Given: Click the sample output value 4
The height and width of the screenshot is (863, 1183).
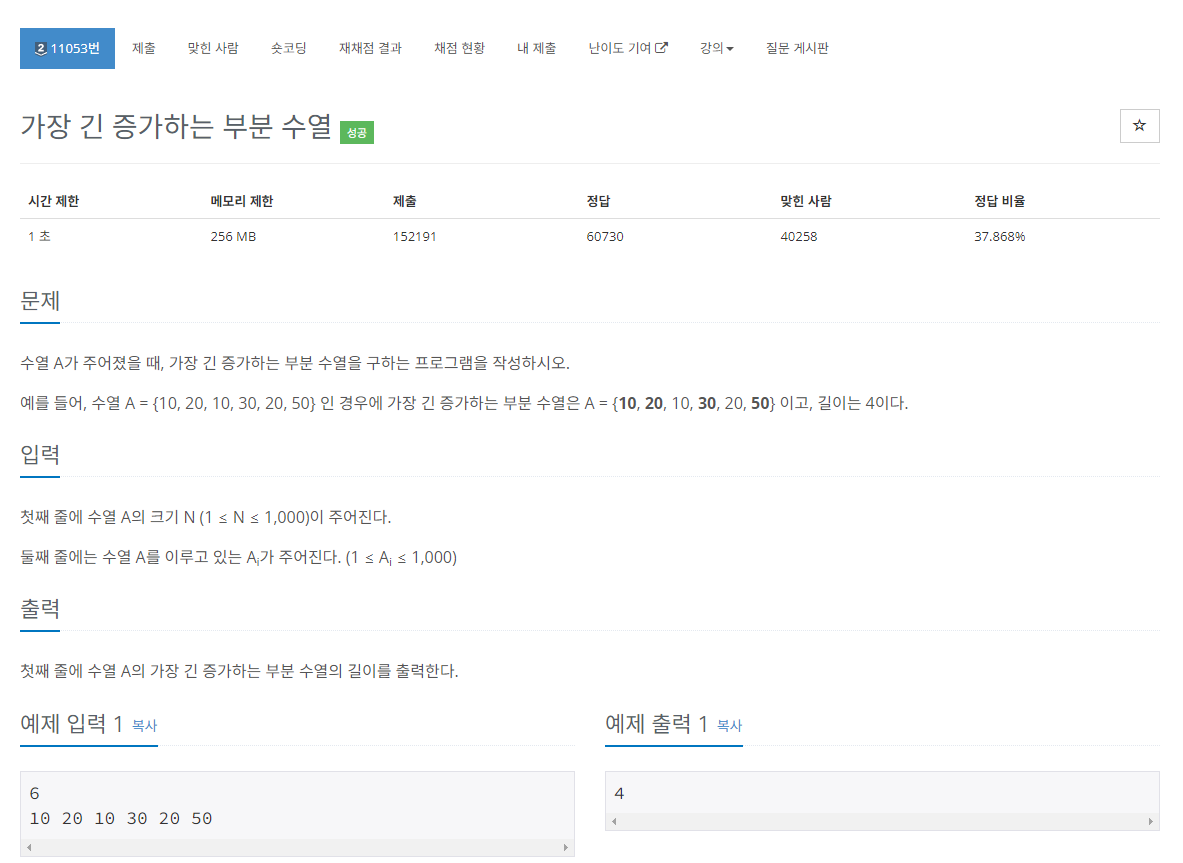Looking at the screenshot, I should [x=619, y=794].
